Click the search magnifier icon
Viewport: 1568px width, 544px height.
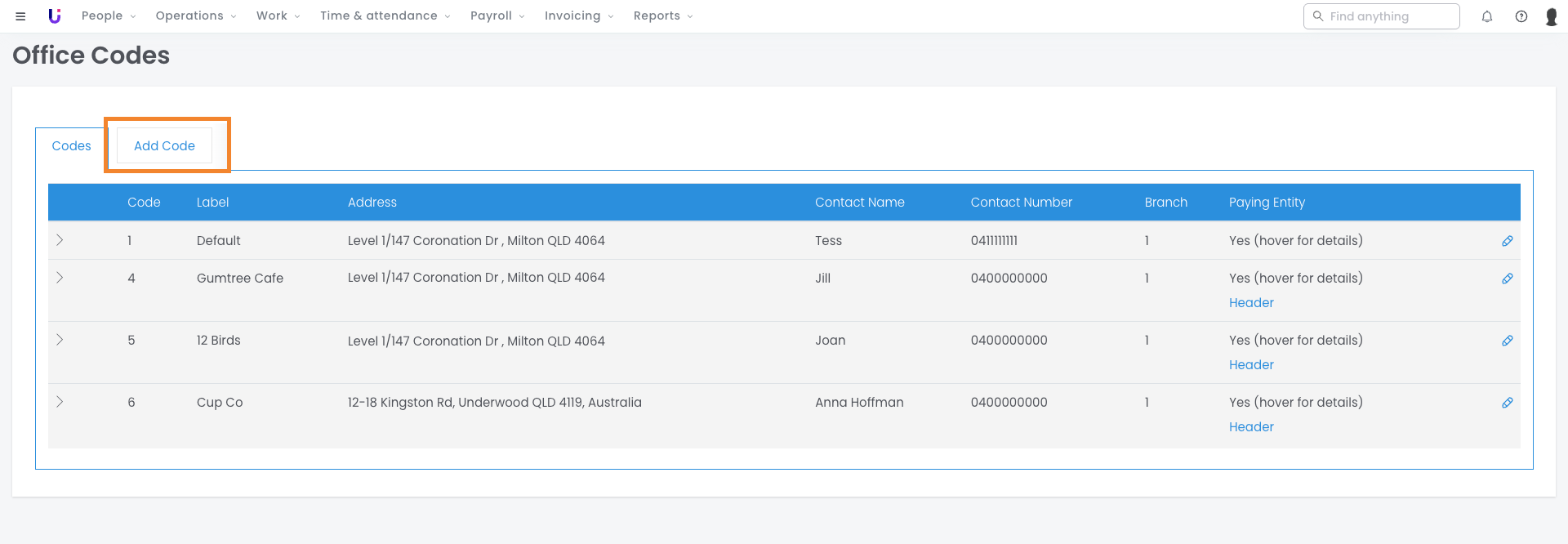tap(1317, 16)
